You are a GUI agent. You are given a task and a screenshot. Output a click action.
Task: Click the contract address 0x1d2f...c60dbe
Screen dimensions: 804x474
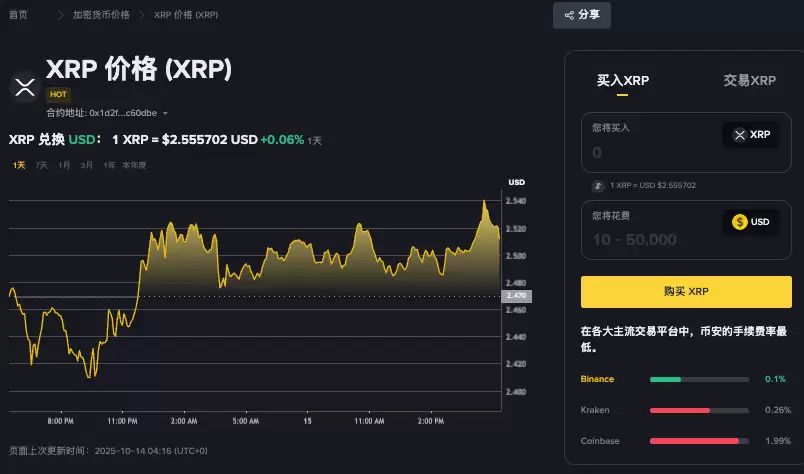pos(123,113)
